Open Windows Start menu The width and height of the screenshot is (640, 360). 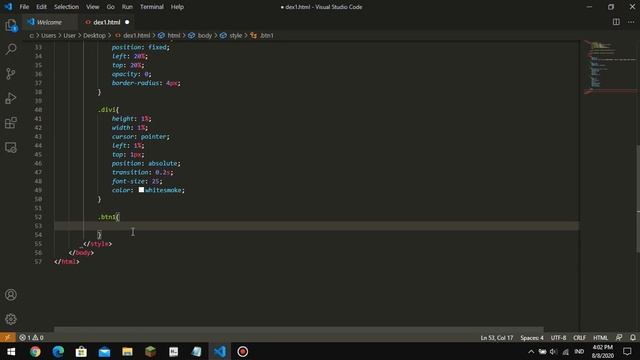pos(11,351)
